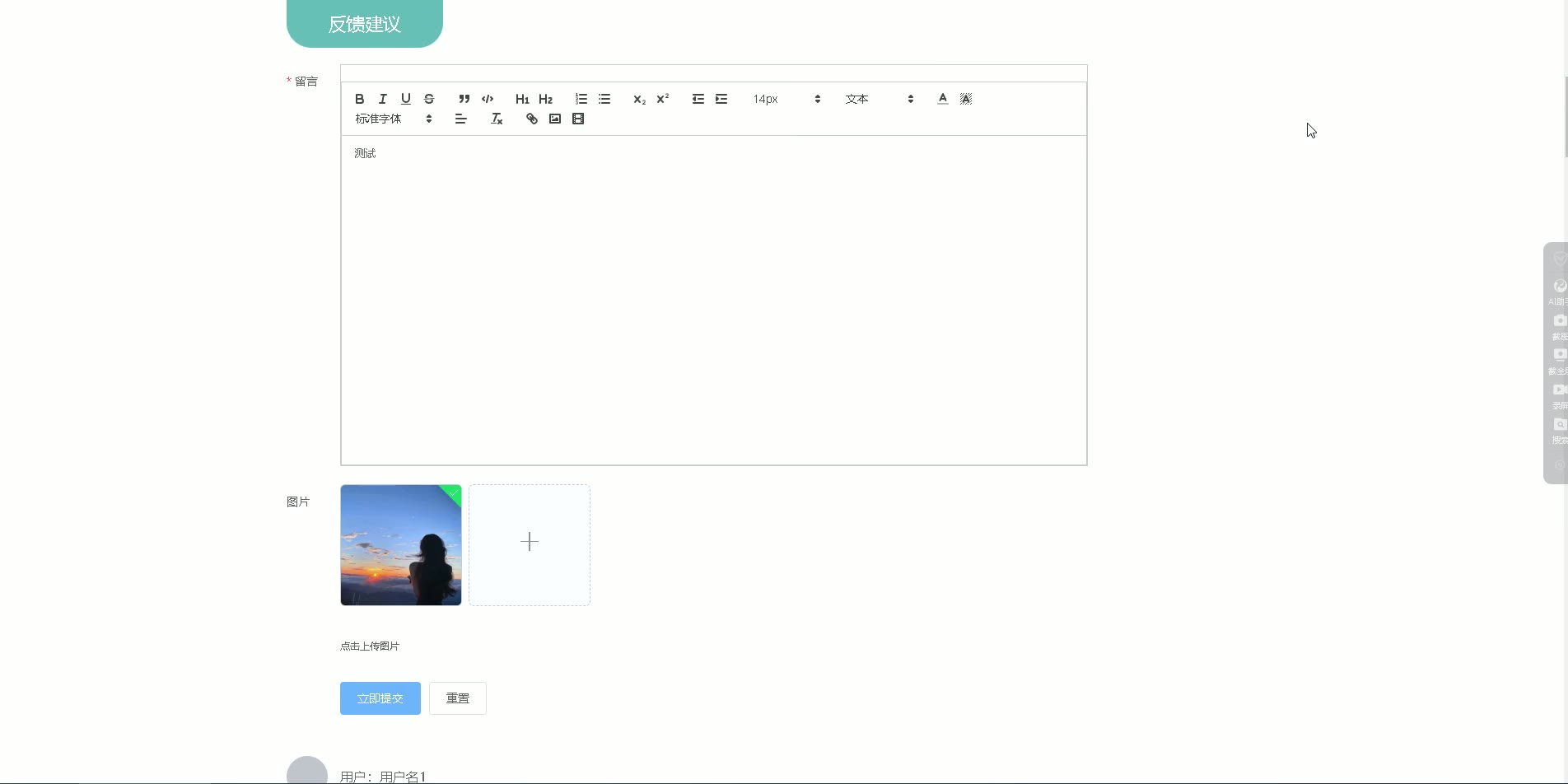
Task: Select the uploaded sunset photo thumbnail
Action: tap(401, 545)
